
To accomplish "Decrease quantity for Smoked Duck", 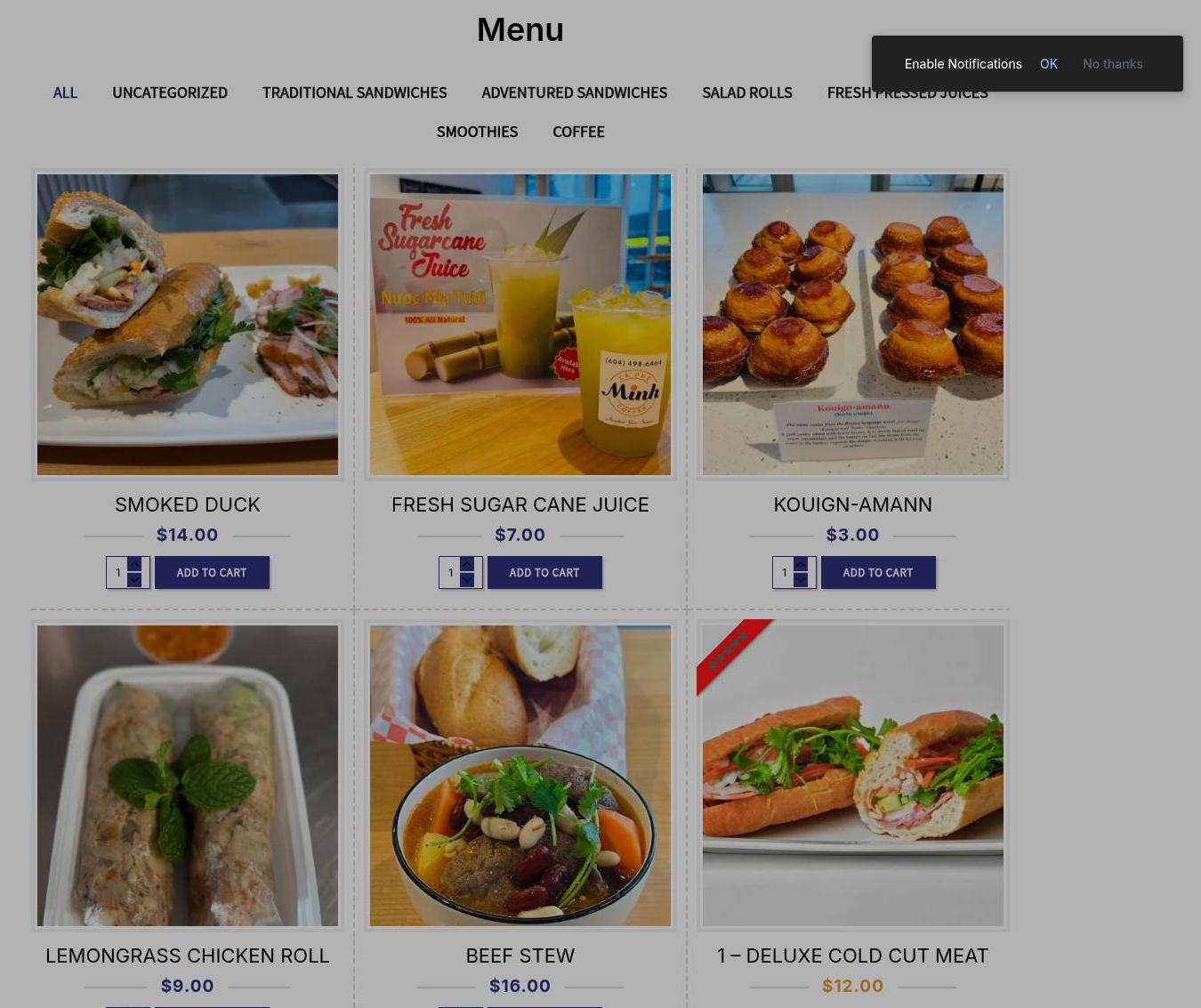I will coord(134,580).
